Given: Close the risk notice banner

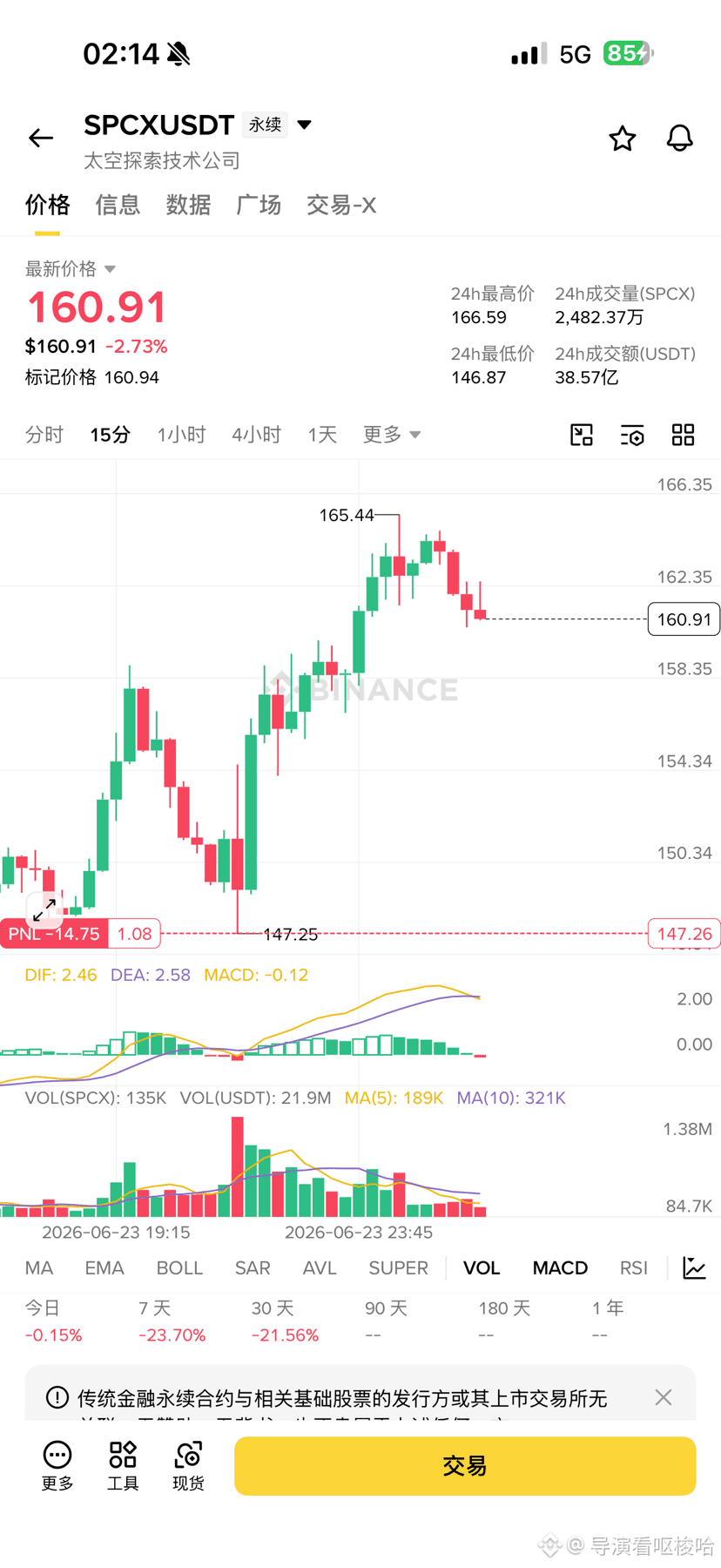Looking at the screenshot, I should point(664,1397).
